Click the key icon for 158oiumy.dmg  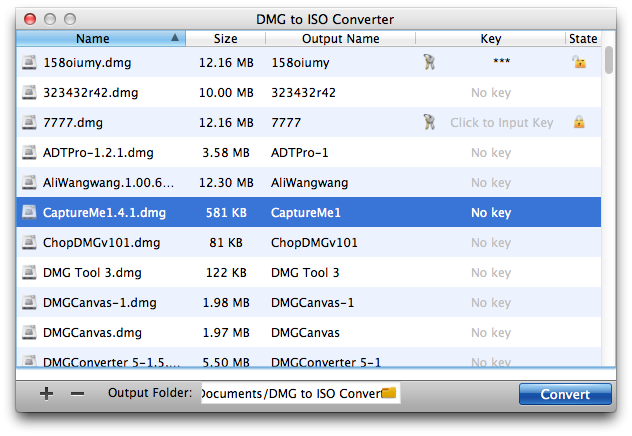click(429, 62)
